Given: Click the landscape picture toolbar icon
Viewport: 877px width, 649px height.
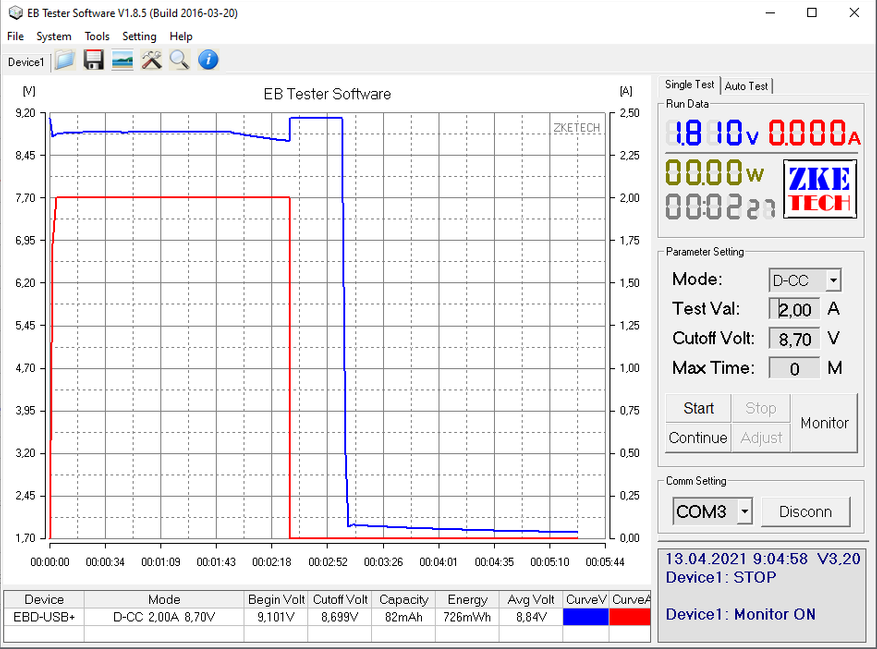Looking at the screenshot, I should coord(122,61).
